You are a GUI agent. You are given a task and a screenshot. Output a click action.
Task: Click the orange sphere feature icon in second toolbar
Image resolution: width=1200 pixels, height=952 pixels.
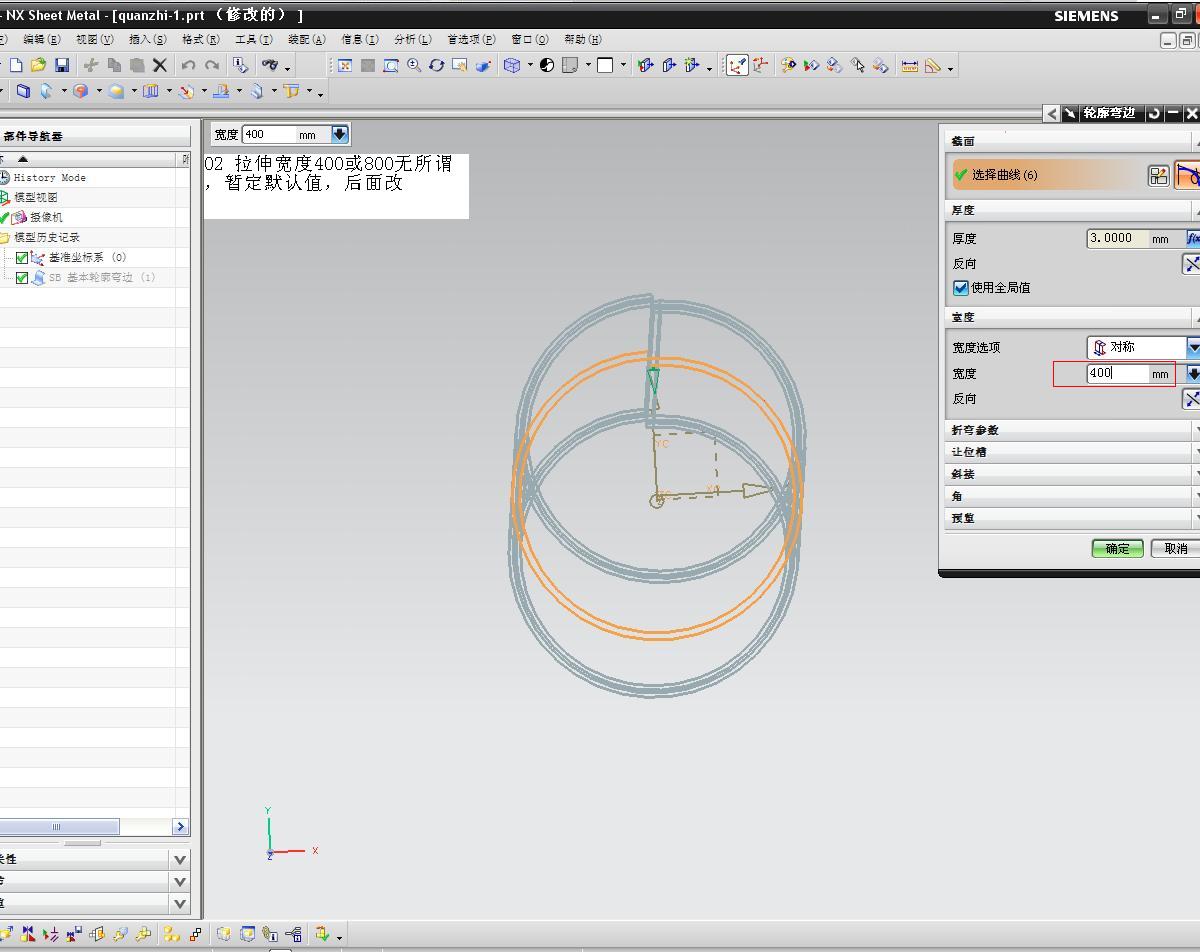pos(81,91)
